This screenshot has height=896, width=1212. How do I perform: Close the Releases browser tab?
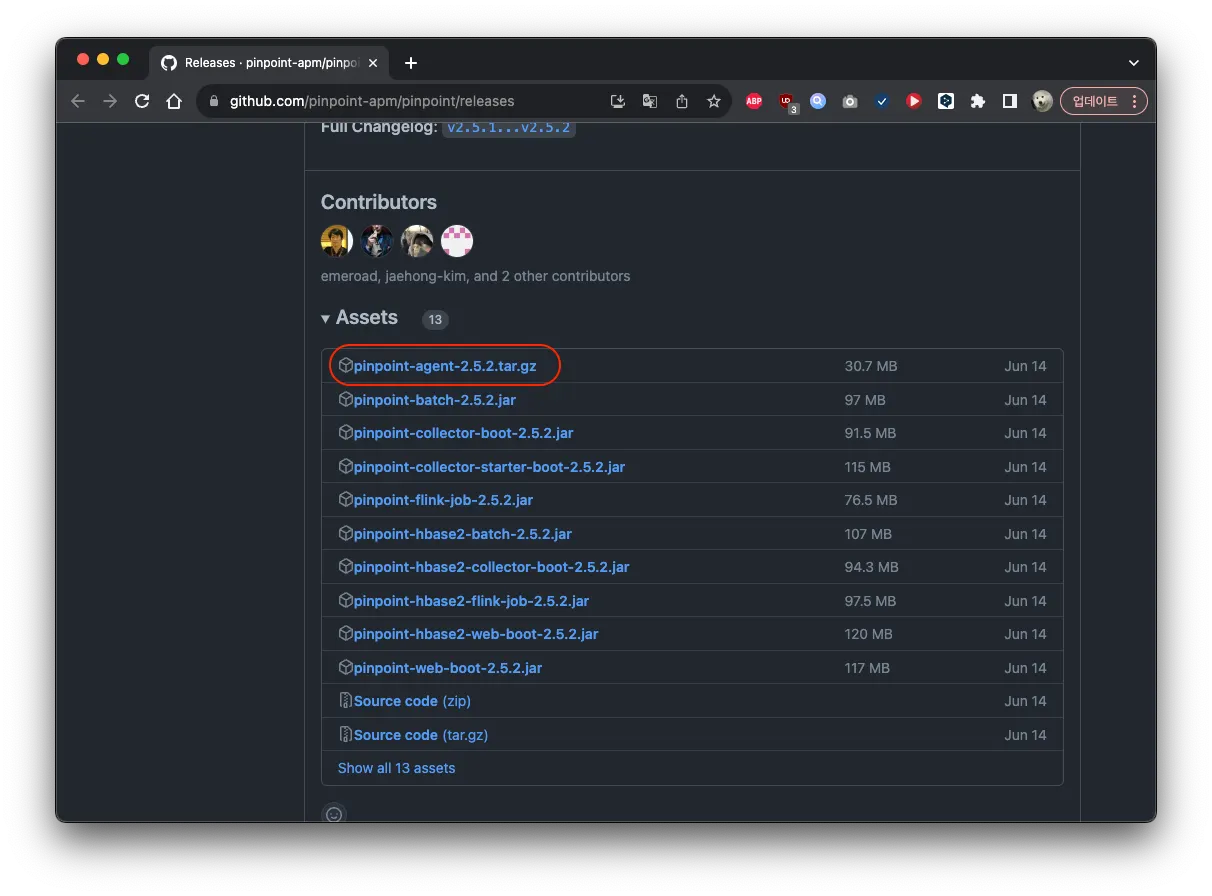(x=373, y=63)
